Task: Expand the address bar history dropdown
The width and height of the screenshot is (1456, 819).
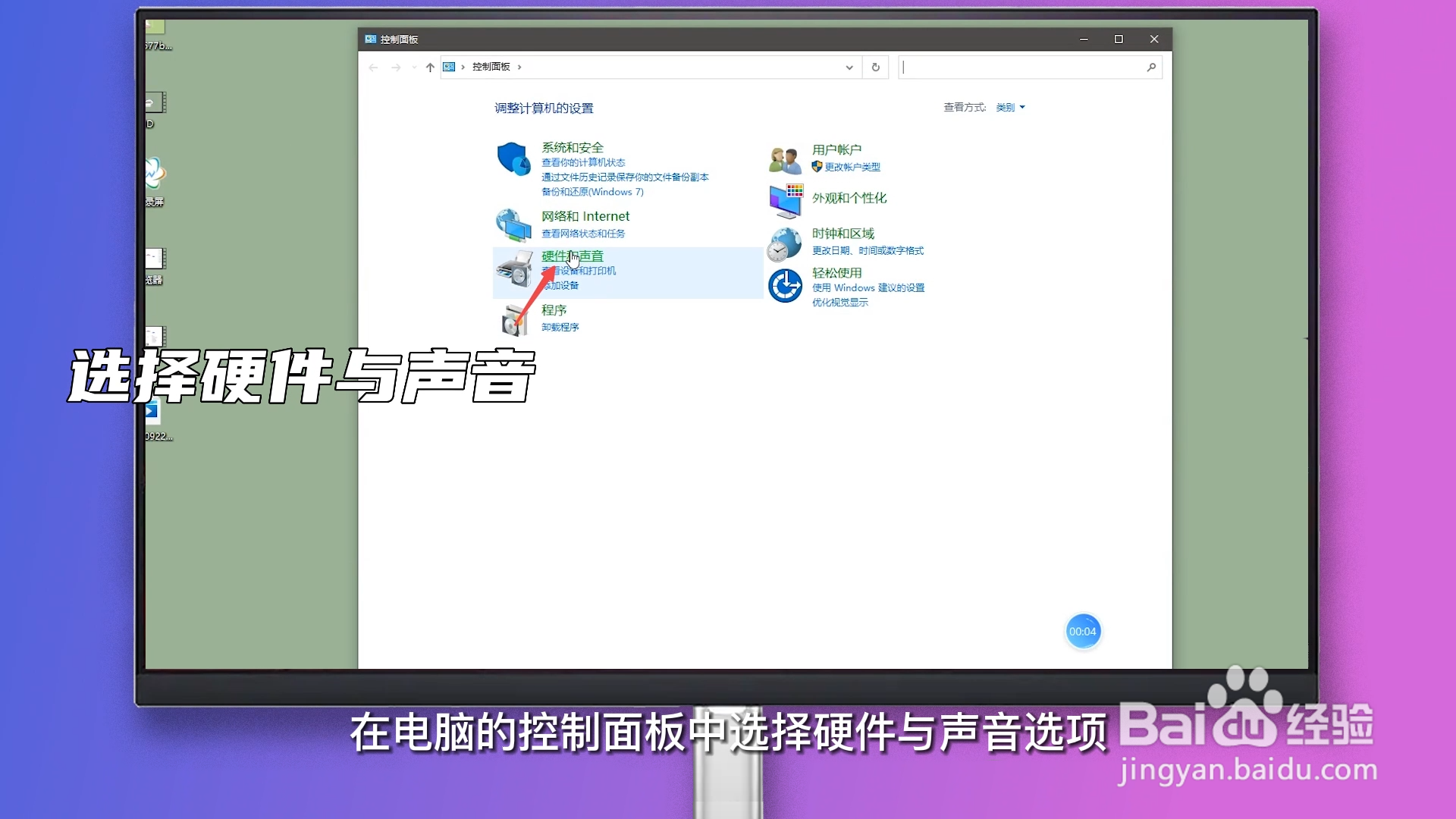Action: click(x=849, y=67)
